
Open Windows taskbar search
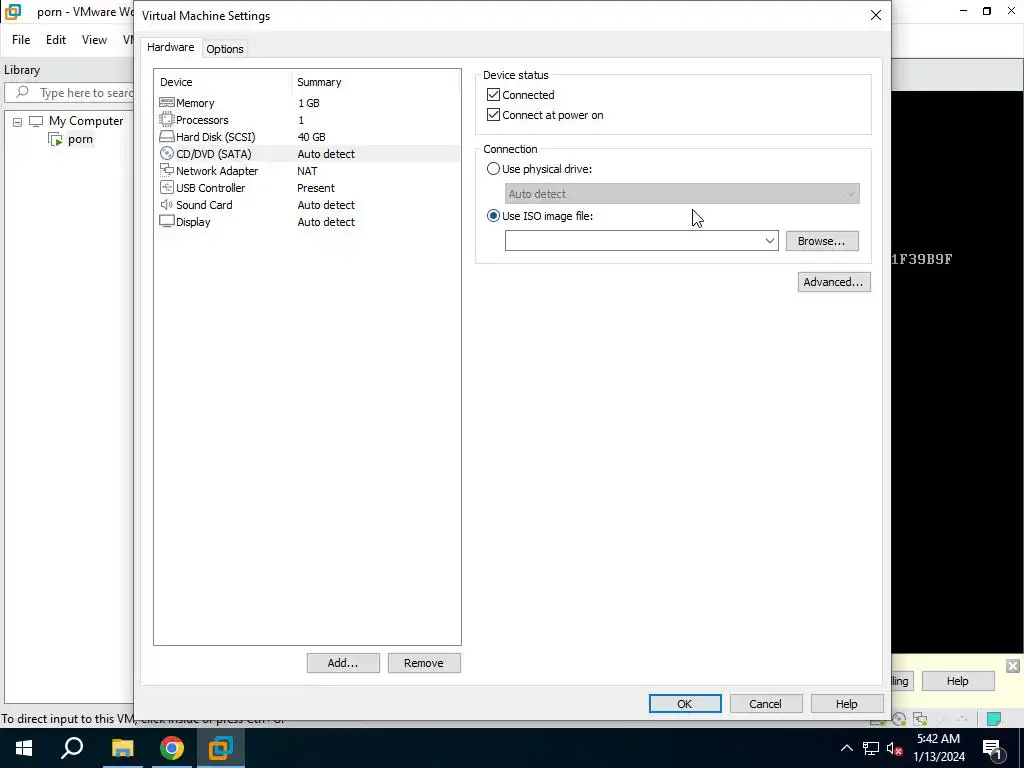tap(72, 748)
